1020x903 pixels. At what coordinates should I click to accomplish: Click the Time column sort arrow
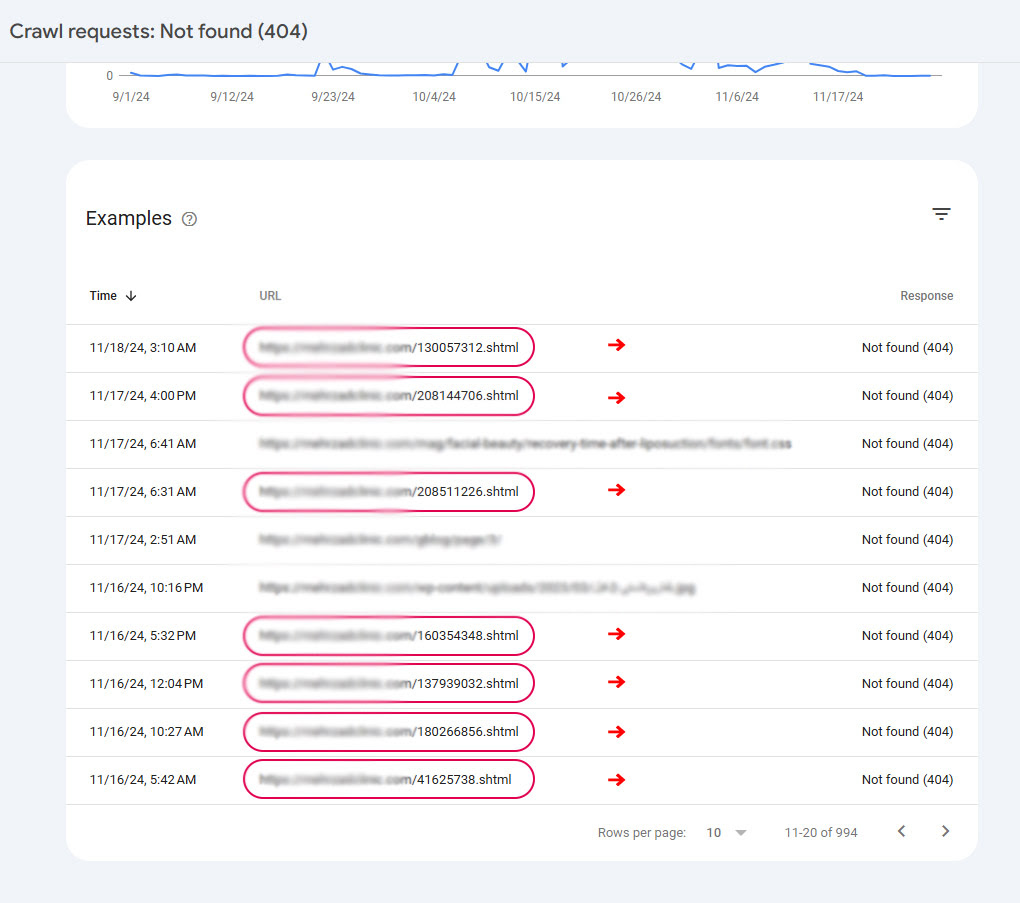[x=131, y=296]
